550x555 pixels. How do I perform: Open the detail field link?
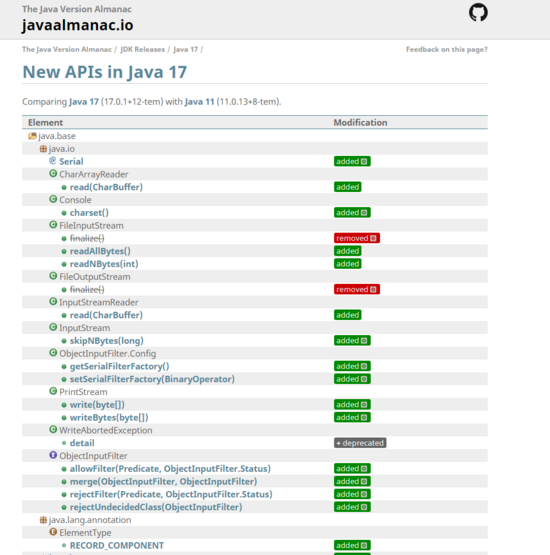(x=82, y=443)
